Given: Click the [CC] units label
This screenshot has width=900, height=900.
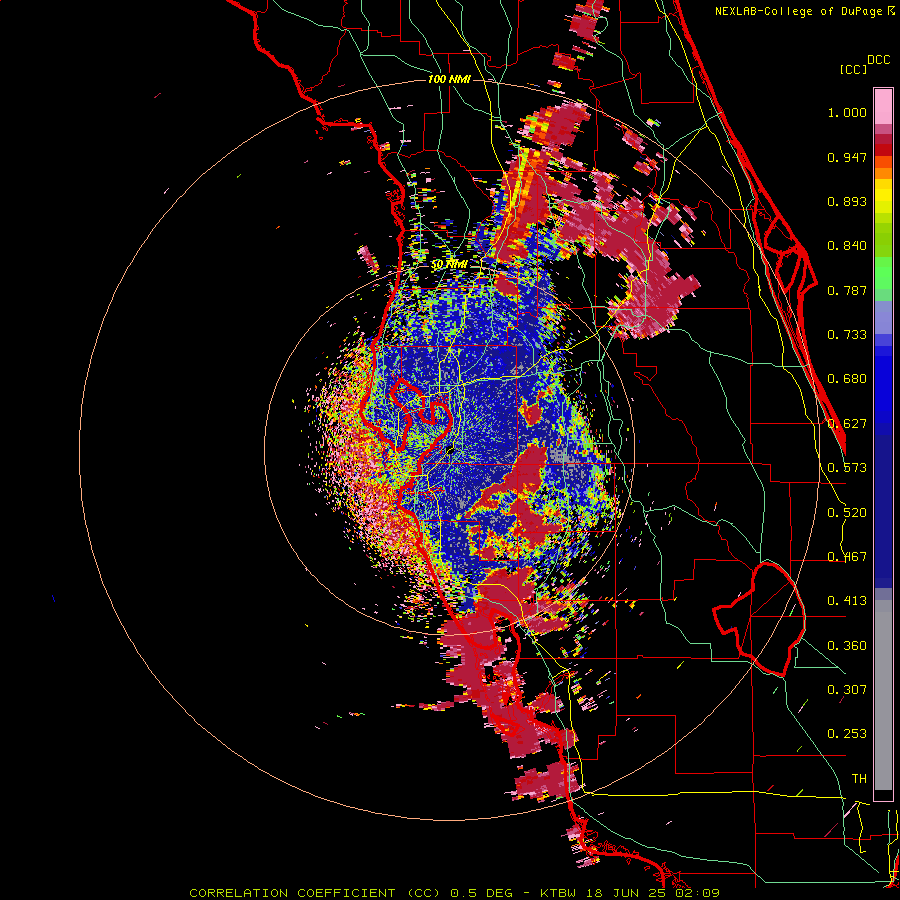Looking at the screenshot, I should click(x=854, y=69).
